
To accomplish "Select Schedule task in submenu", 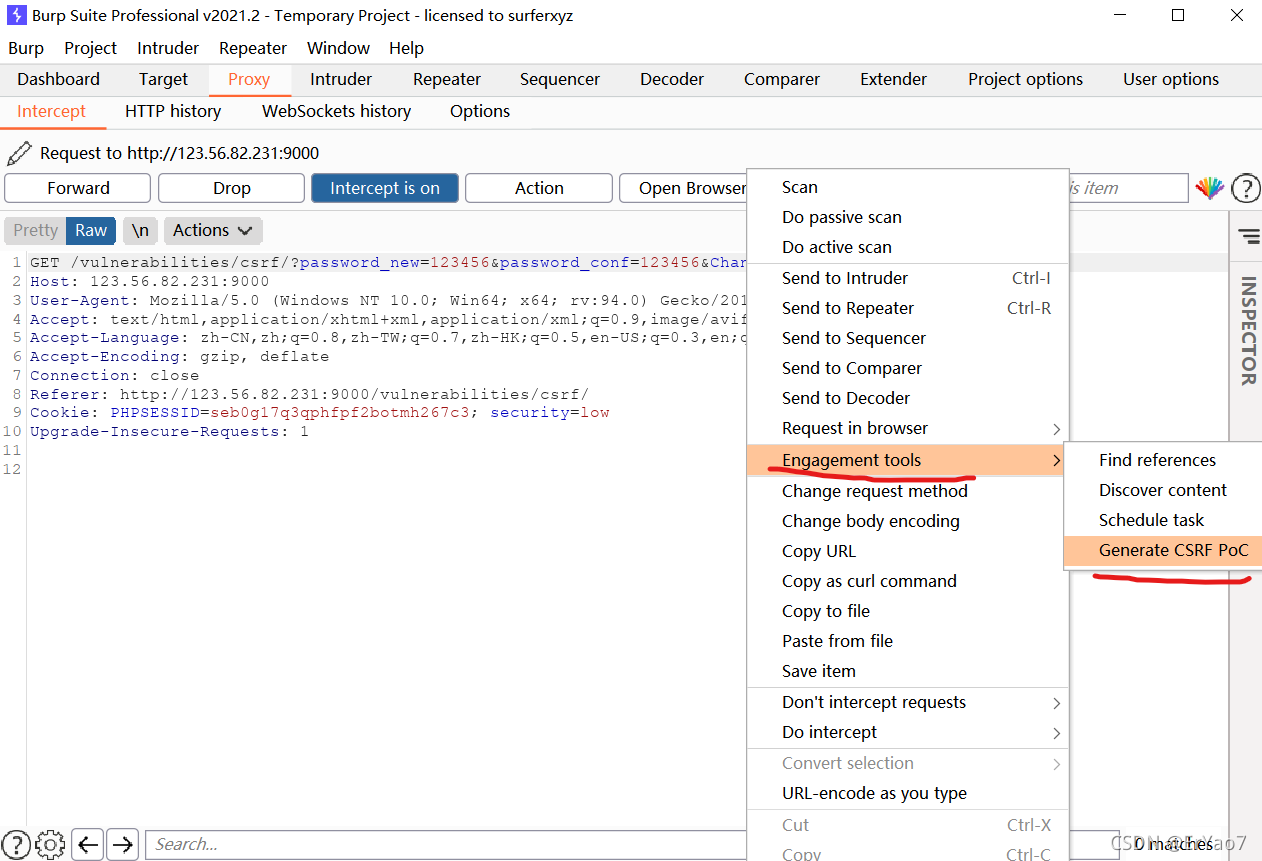I will [x=1163, y=520].
